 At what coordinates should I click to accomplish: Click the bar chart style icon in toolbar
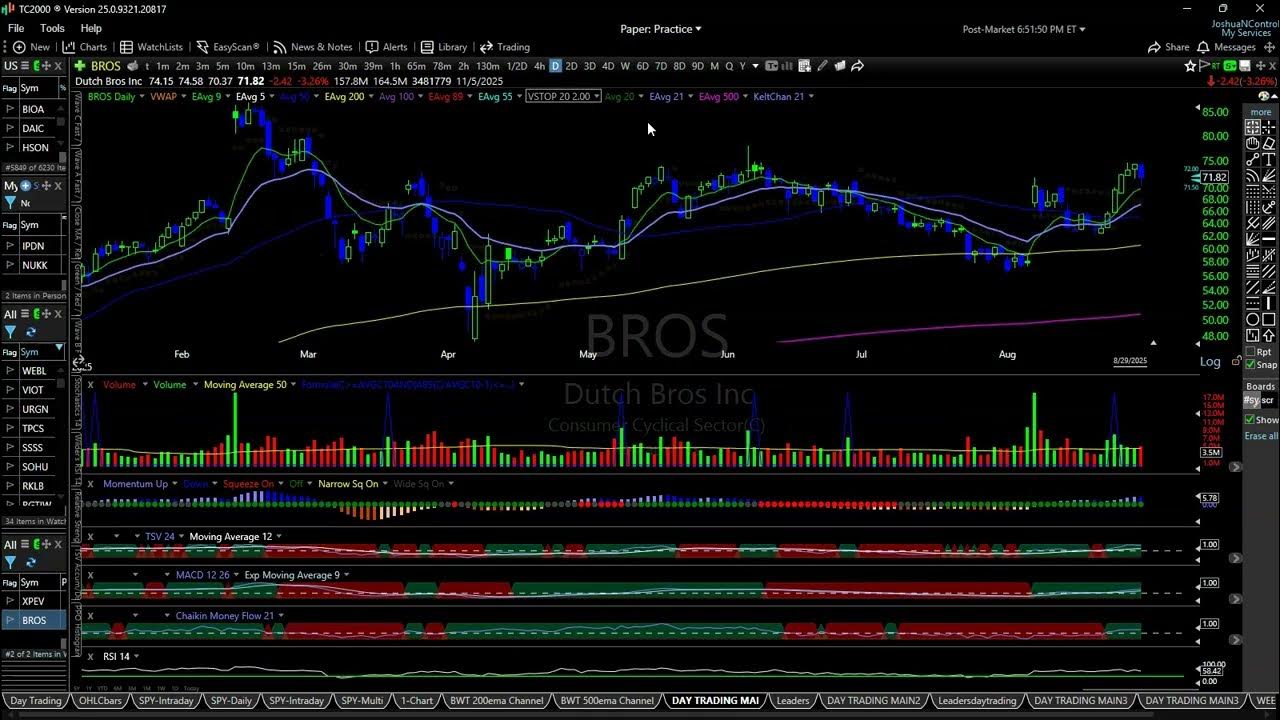tap(786, 66)
